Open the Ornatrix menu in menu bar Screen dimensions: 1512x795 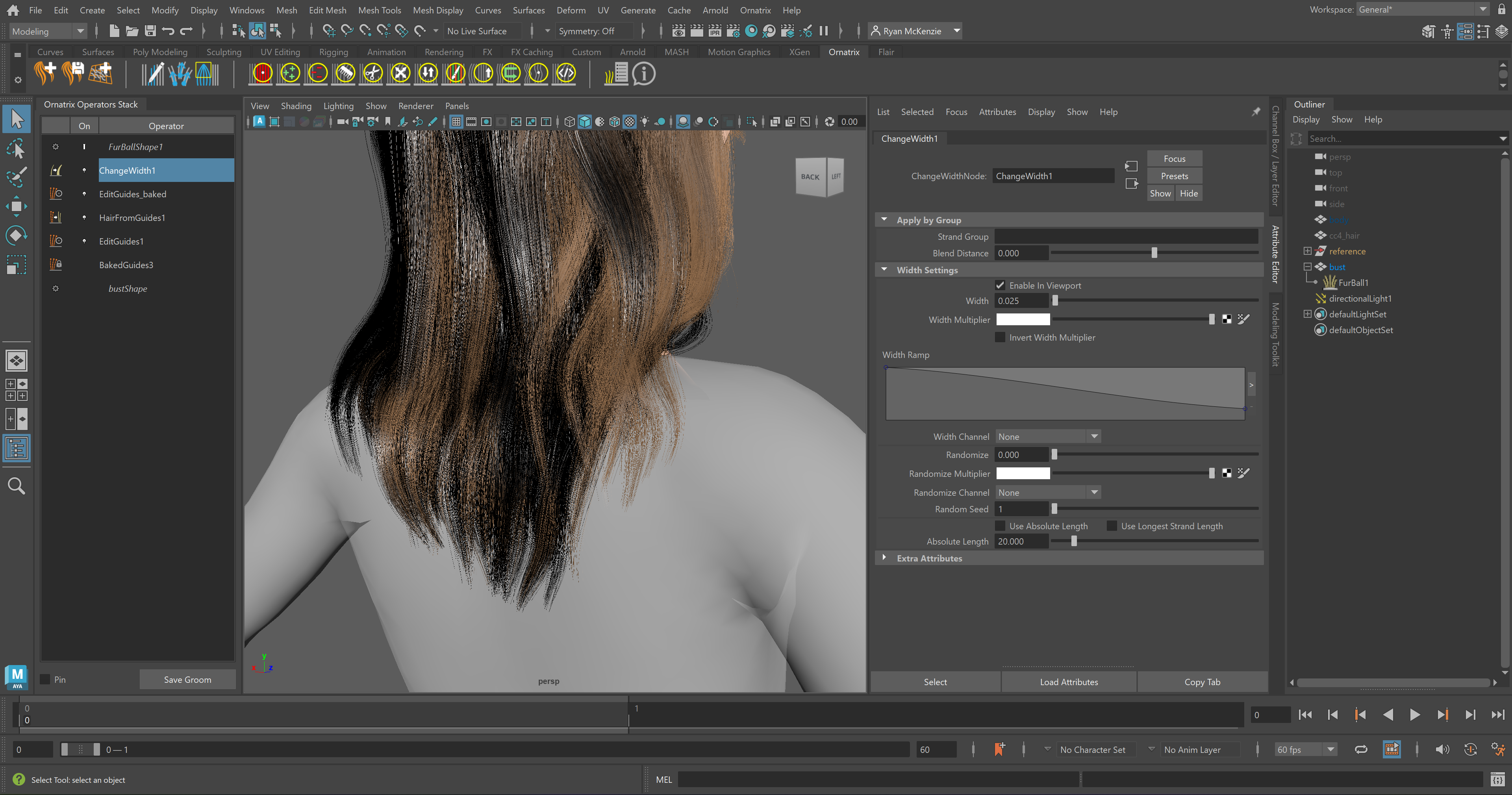755,10
